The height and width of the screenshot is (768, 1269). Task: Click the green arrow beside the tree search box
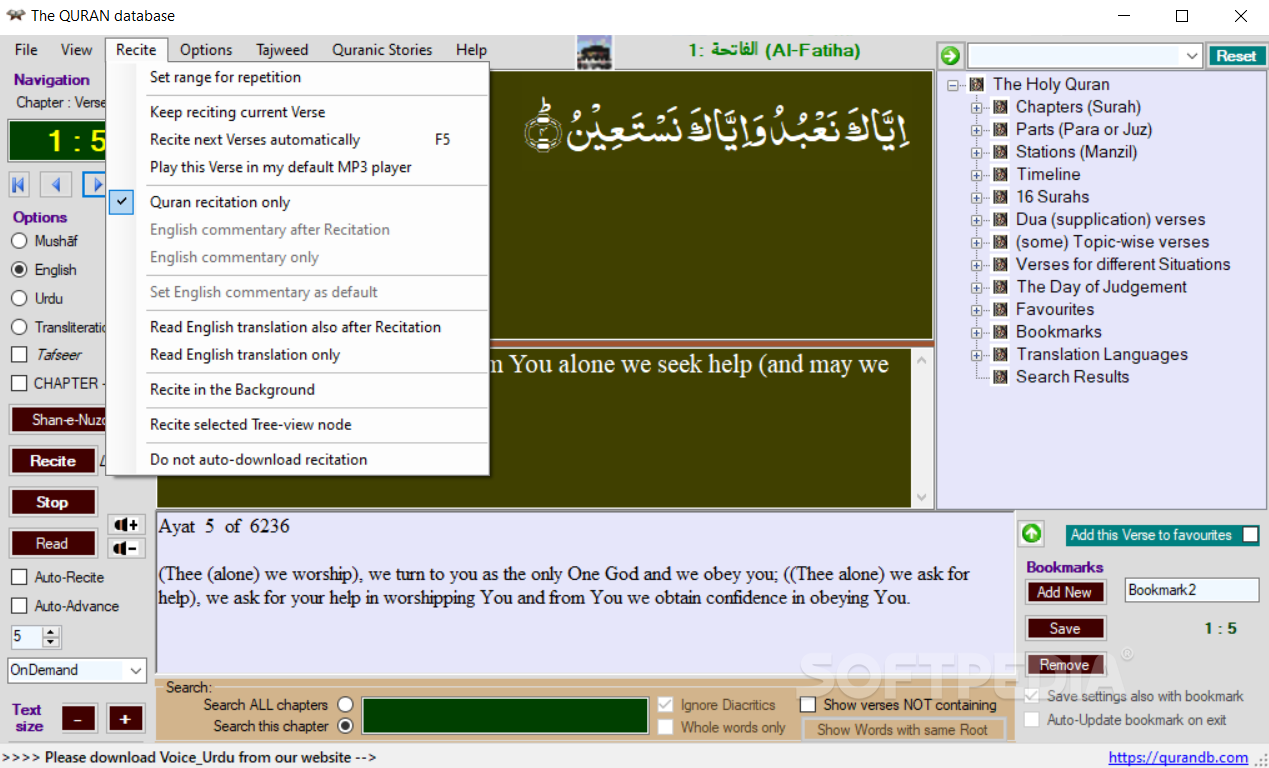(950, 56)
